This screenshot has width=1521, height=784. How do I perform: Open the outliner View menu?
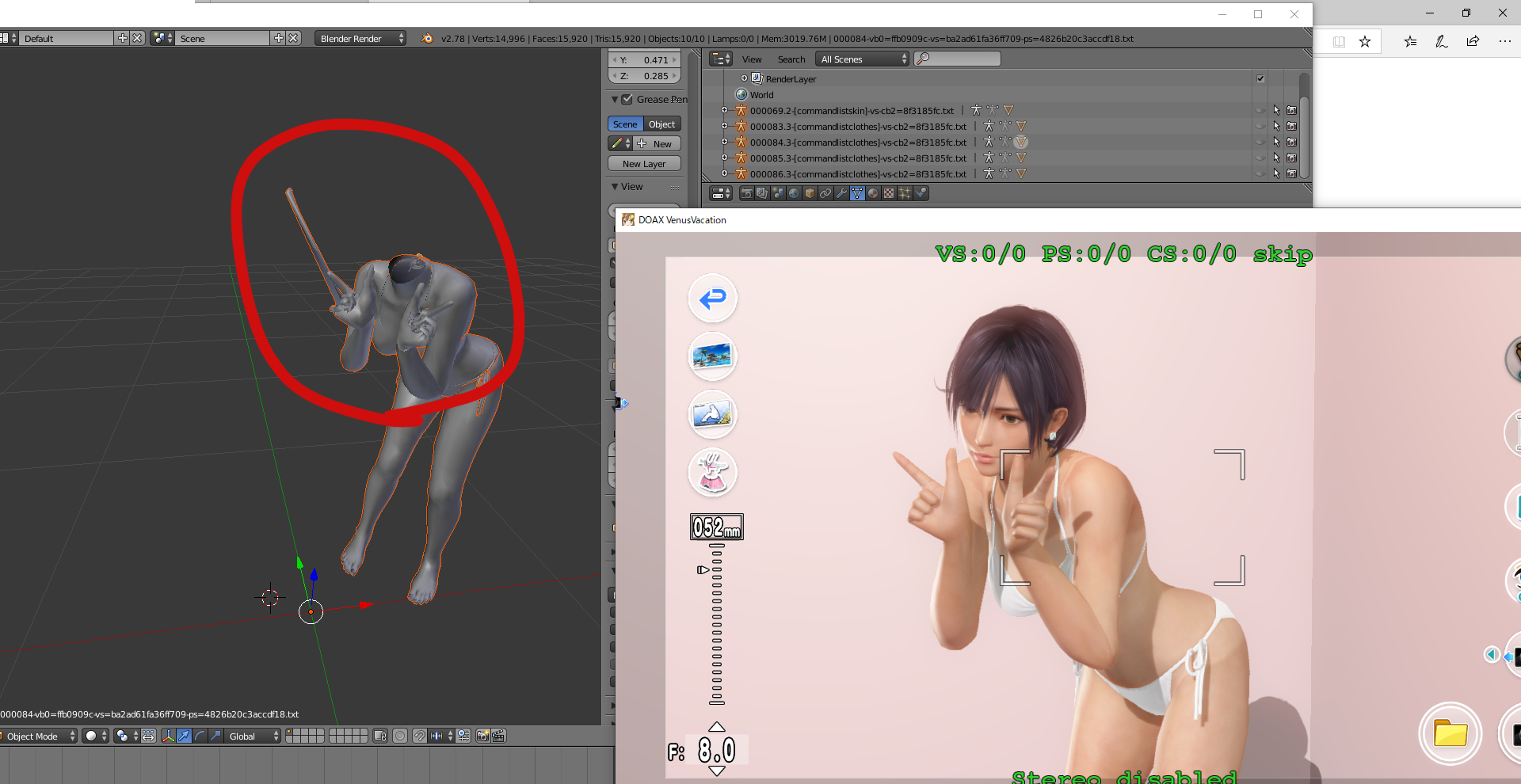tap(752, 59)
